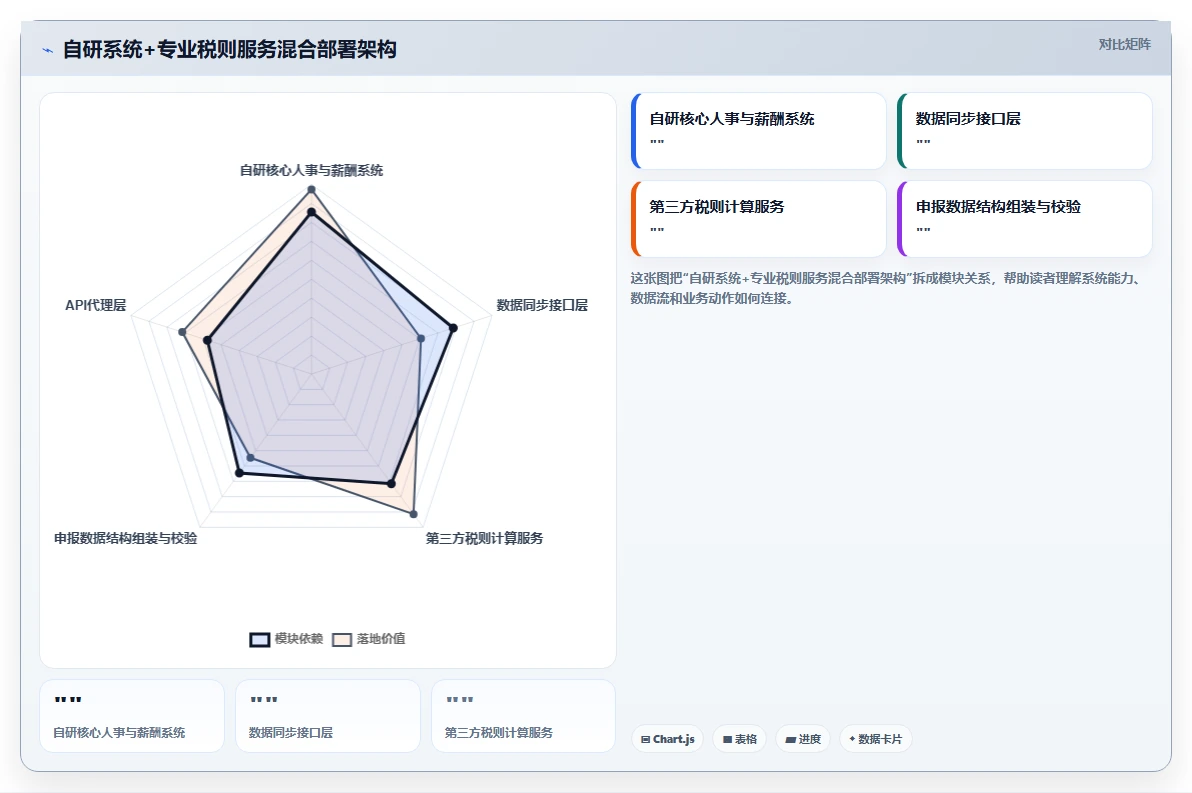Click the Chart.js tag icon
The height and width of the screenshot is (793, 1192).
click(645, 739)
